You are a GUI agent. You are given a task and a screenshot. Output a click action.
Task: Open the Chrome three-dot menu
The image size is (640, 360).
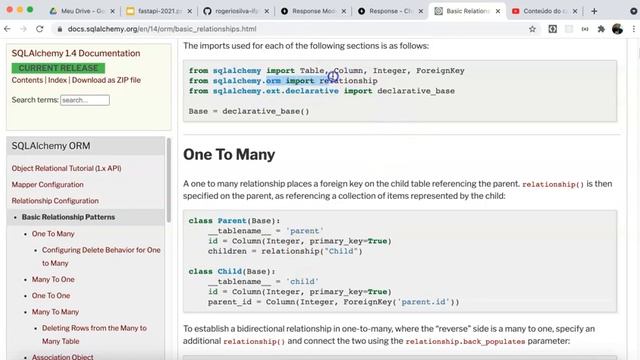(x=633, y=29)
